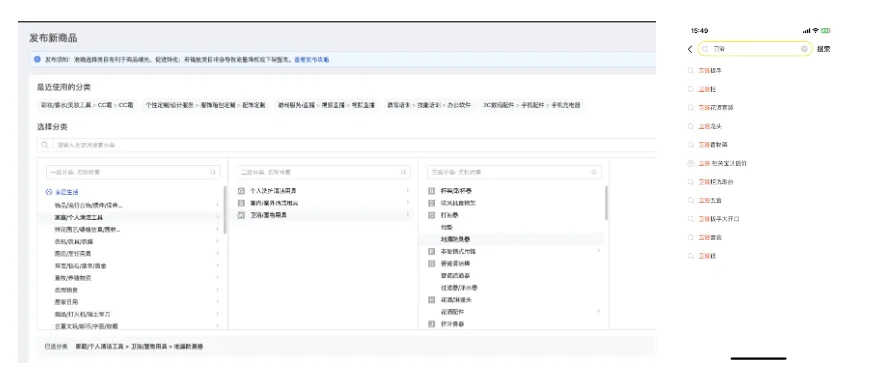Select 珠宝/钻石/翡翠/黄金 category
Image resolution: width=869 pixels, height=378 pixels.
80,266
